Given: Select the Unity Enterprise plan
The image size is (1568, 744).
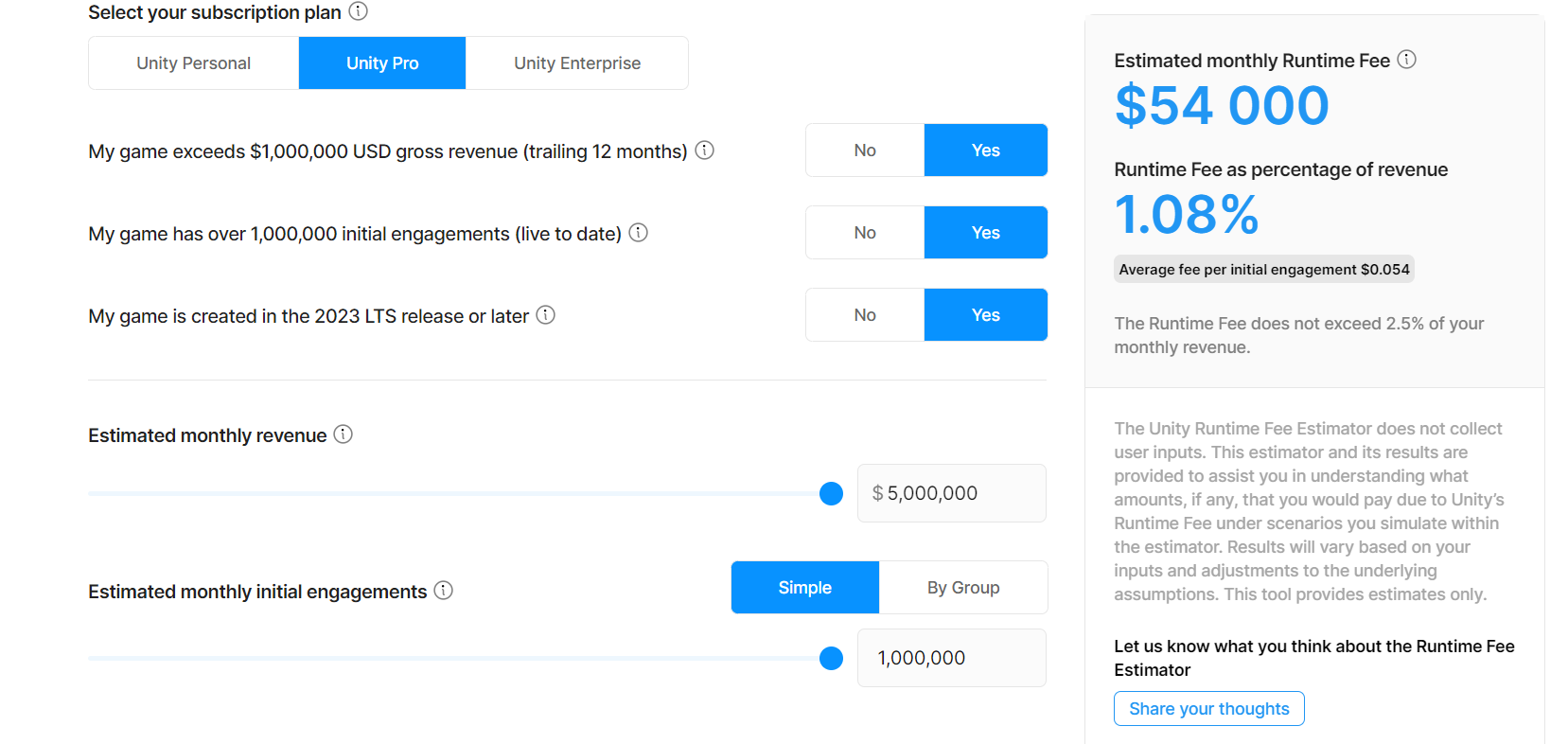Looking at the screenshot, I should click(577, 63).
